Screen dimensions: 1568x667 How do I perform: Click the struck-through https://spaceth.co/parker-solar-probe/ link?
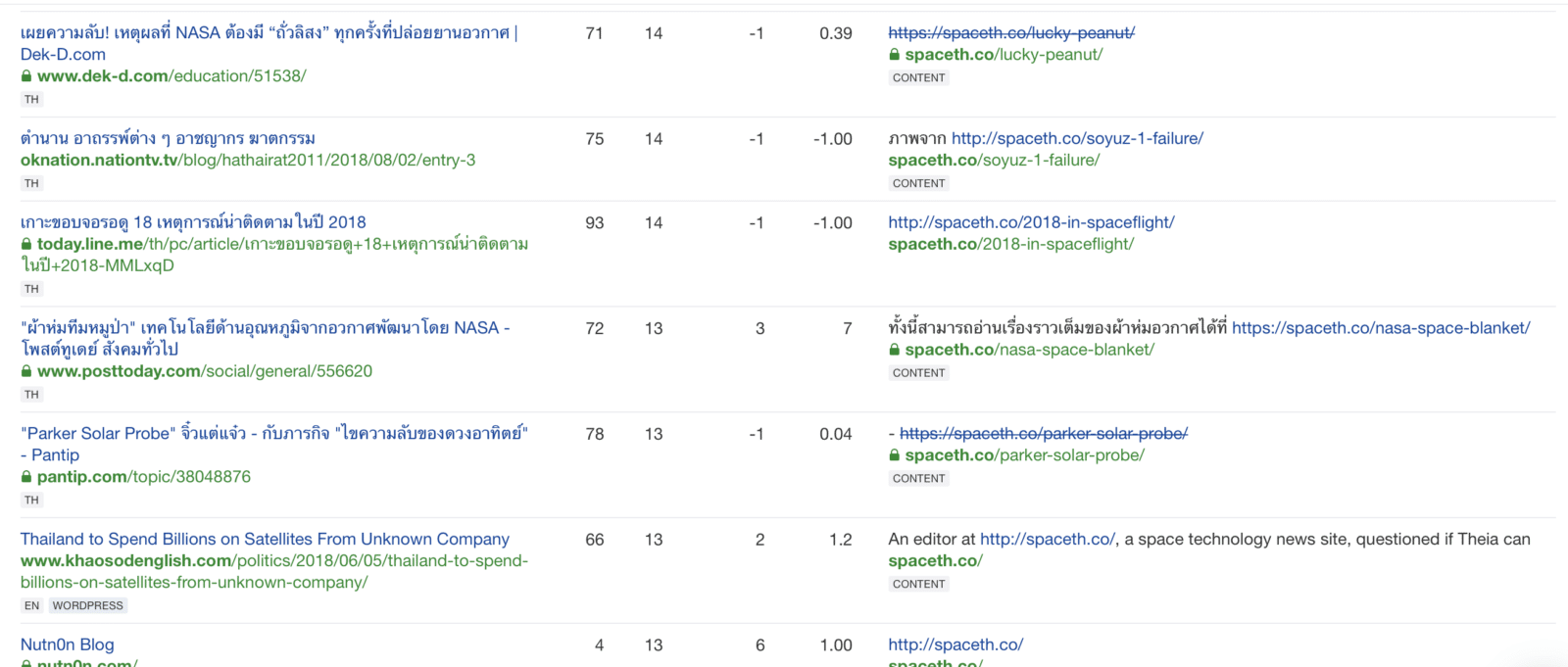pyautogui.click(x=1043, y=434)
